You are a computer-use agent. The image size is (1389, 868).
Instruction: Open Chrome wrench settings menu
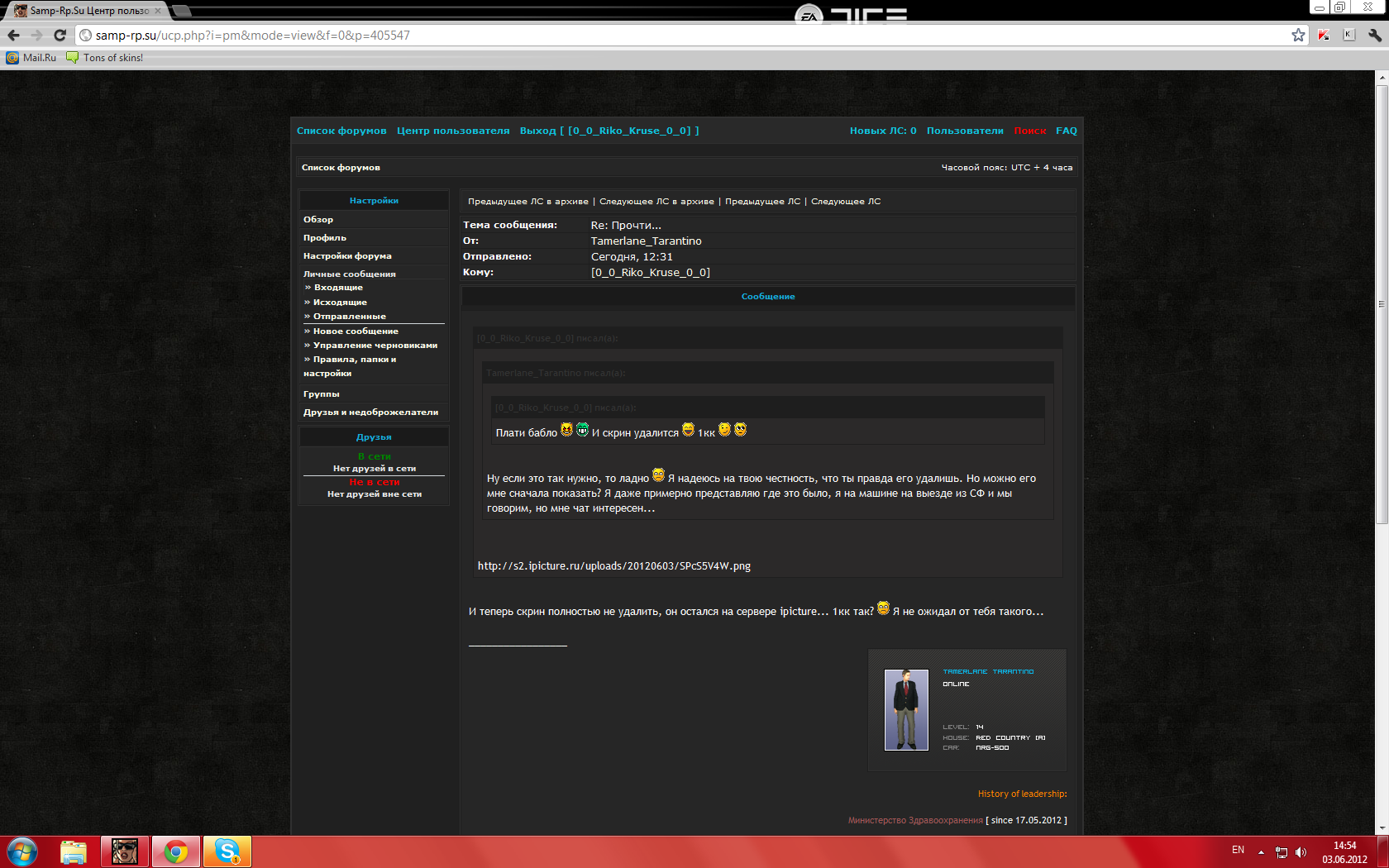(1375, 35)
